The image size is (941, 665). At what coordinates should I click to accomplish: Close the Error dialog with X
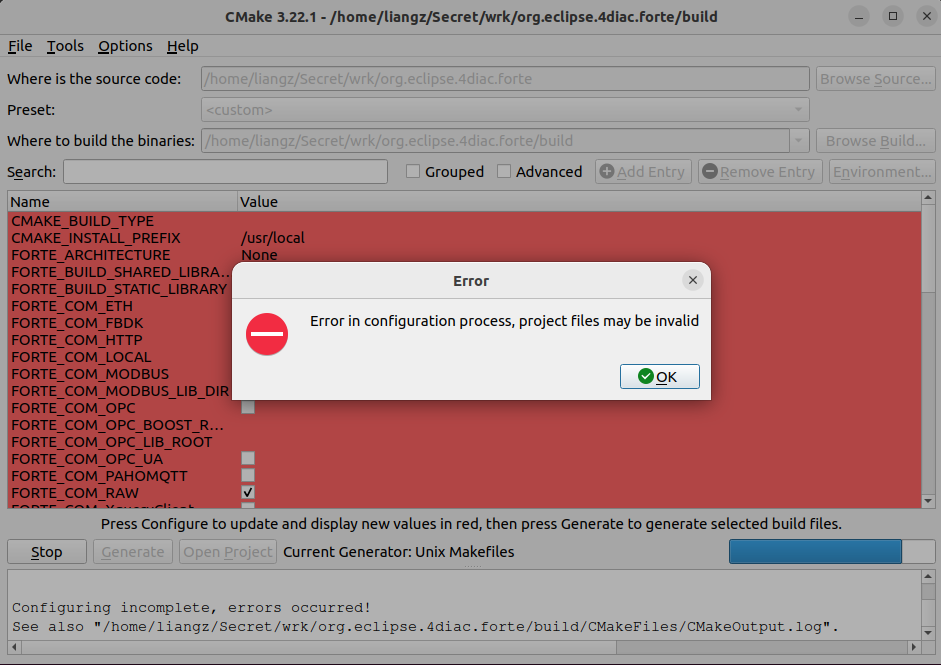(x=693, y=280)
